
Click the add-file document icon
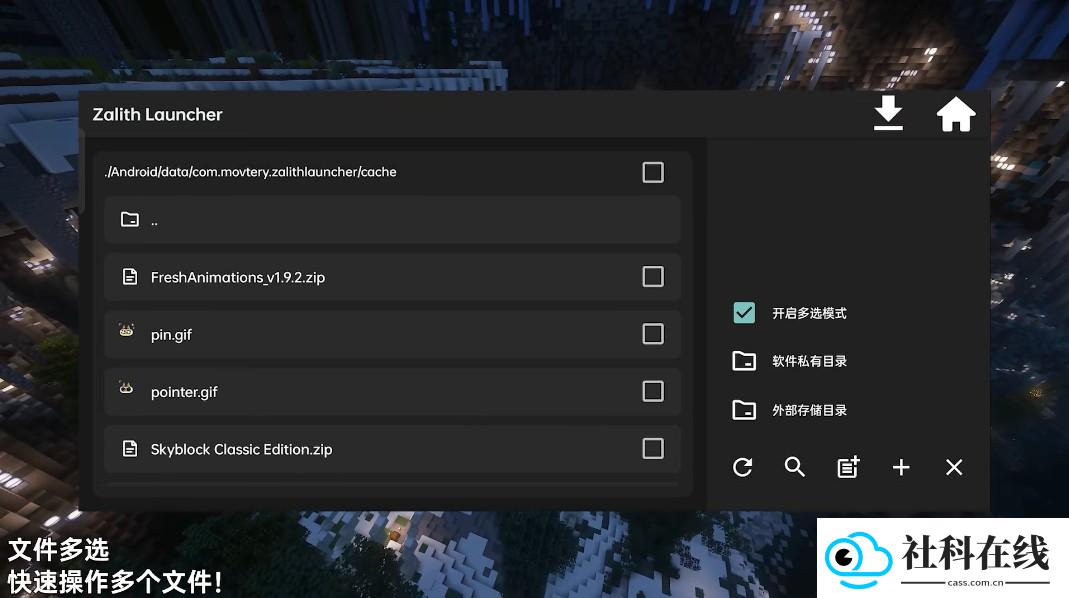pyautogui.click(x=848, y=467)
